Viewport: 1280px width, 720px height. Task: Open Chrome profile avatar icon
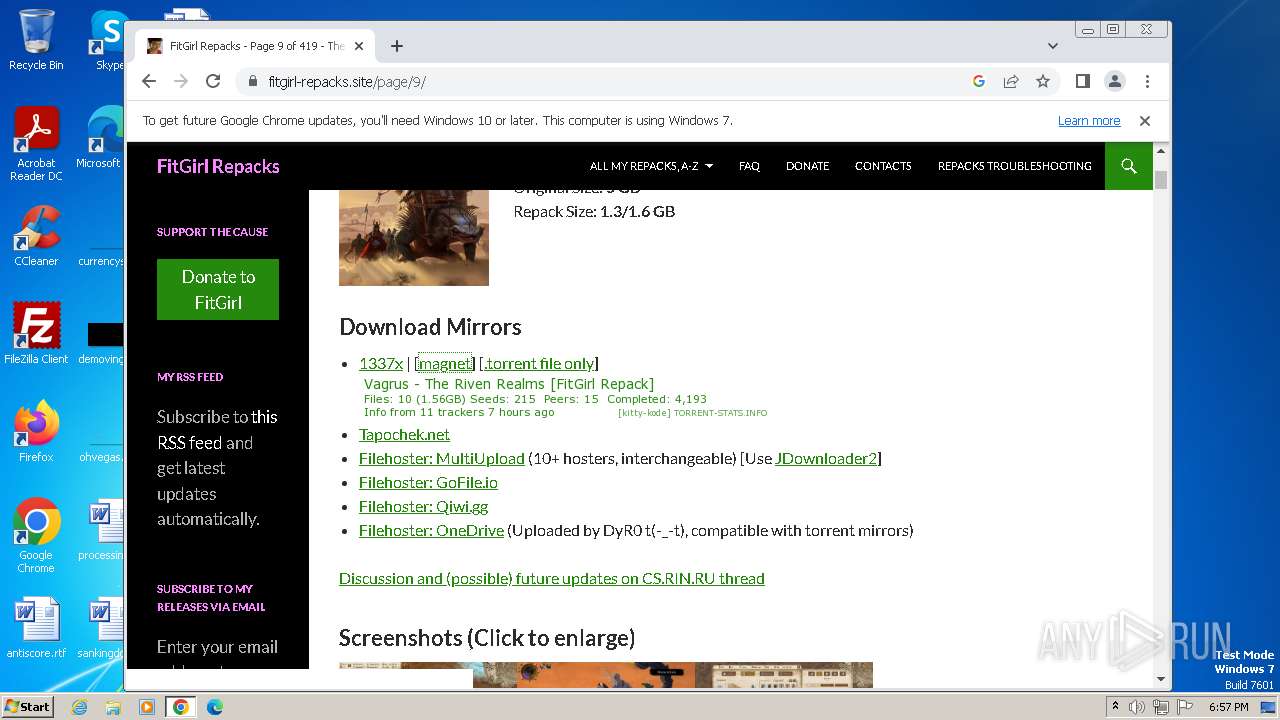click(1114, 81)
